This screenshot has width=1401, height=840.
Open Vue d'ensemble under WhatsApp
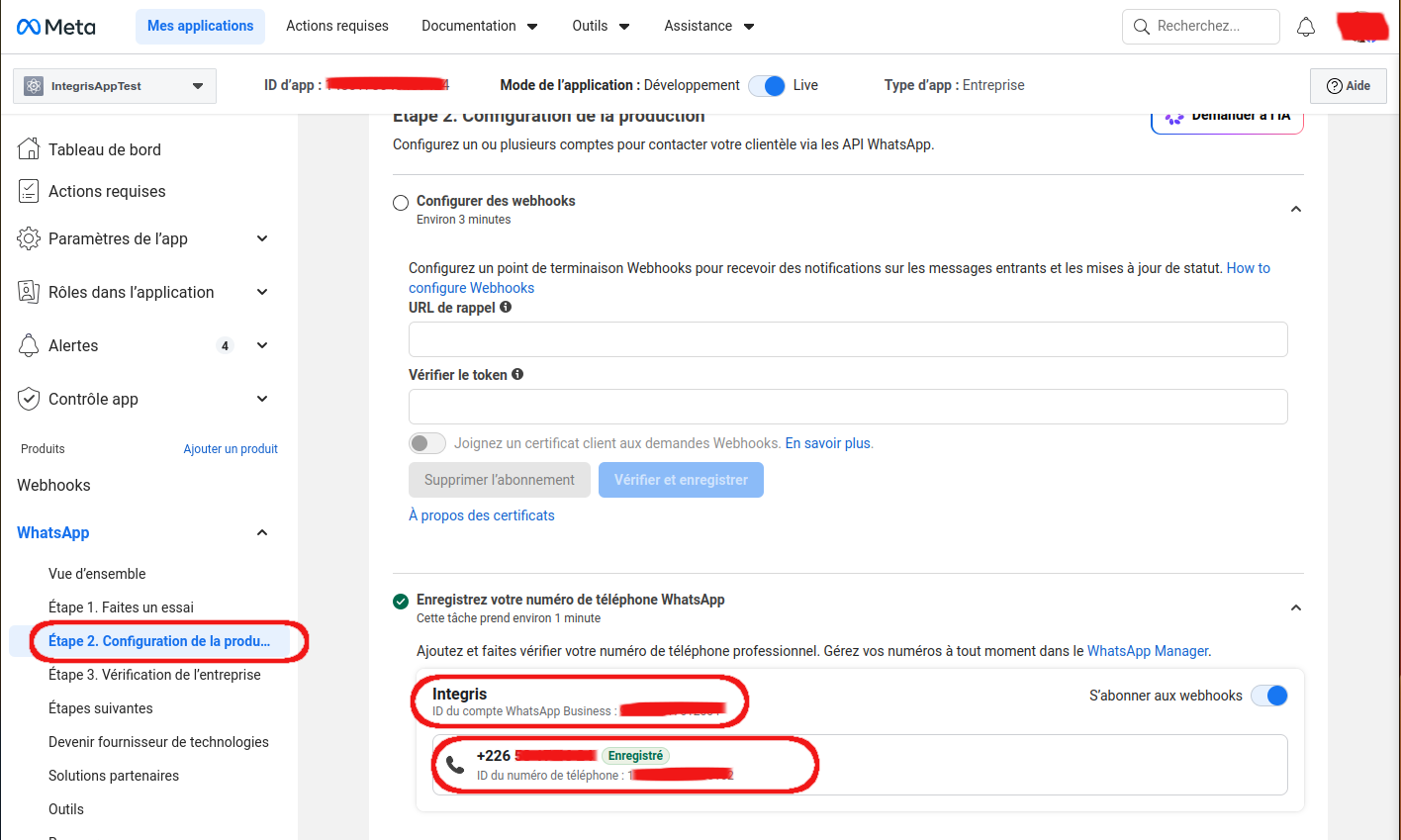coord(97,574)
